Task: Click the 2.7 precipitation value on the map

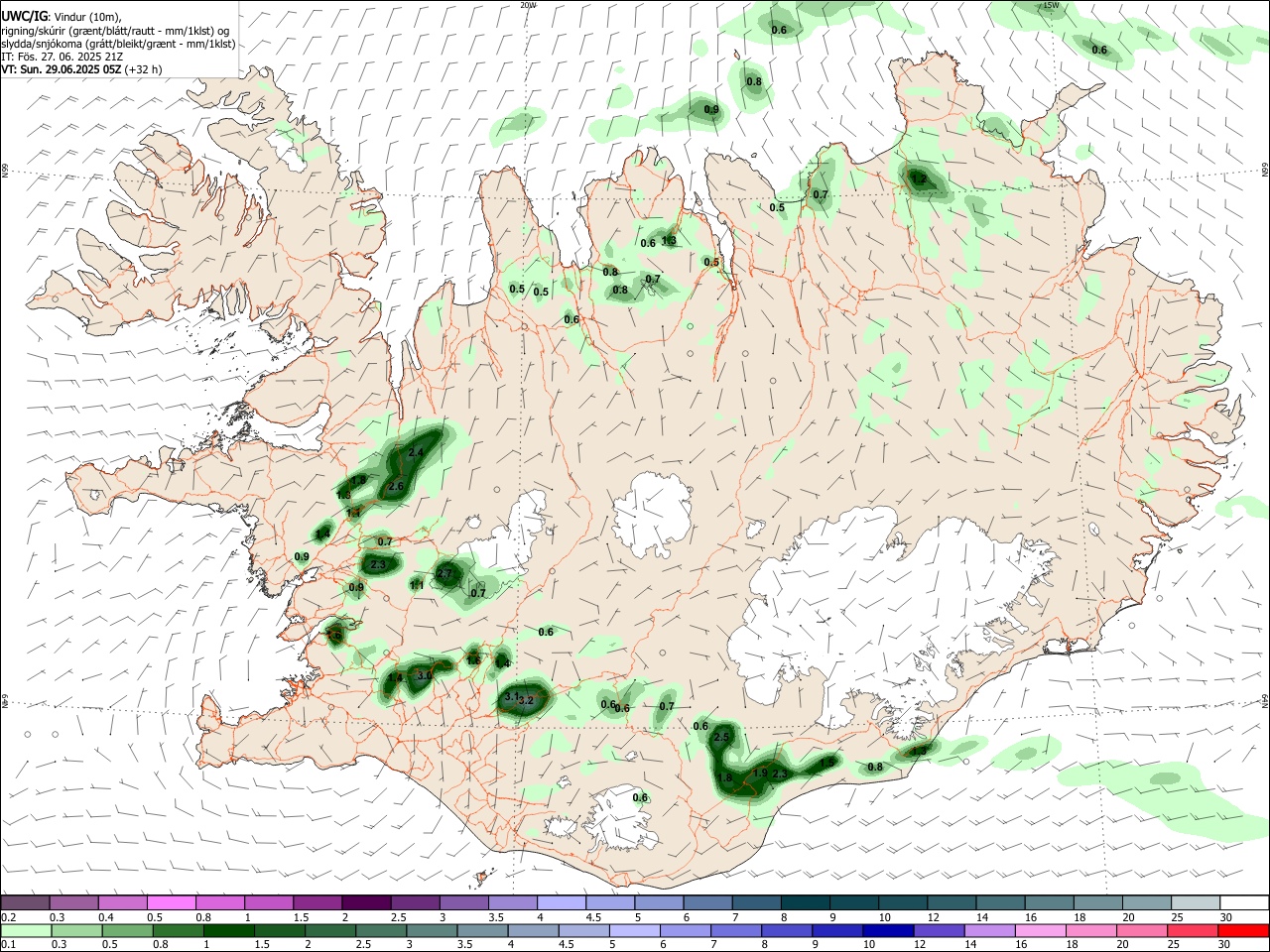Action: click(444, 574)
